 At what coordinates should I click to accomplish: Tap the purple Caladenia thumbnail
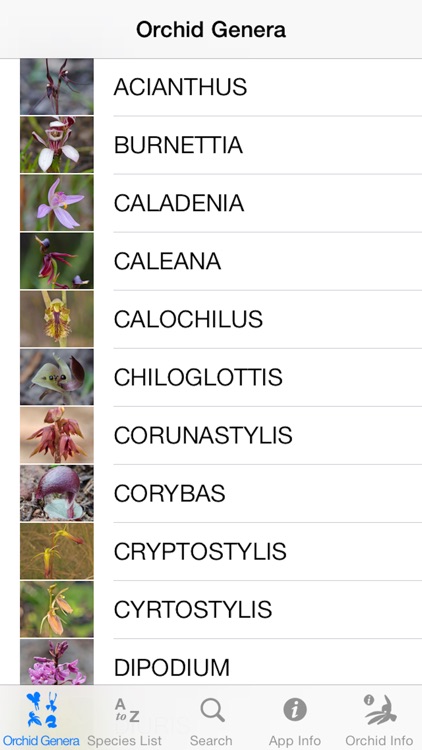[x=57, y=203]
